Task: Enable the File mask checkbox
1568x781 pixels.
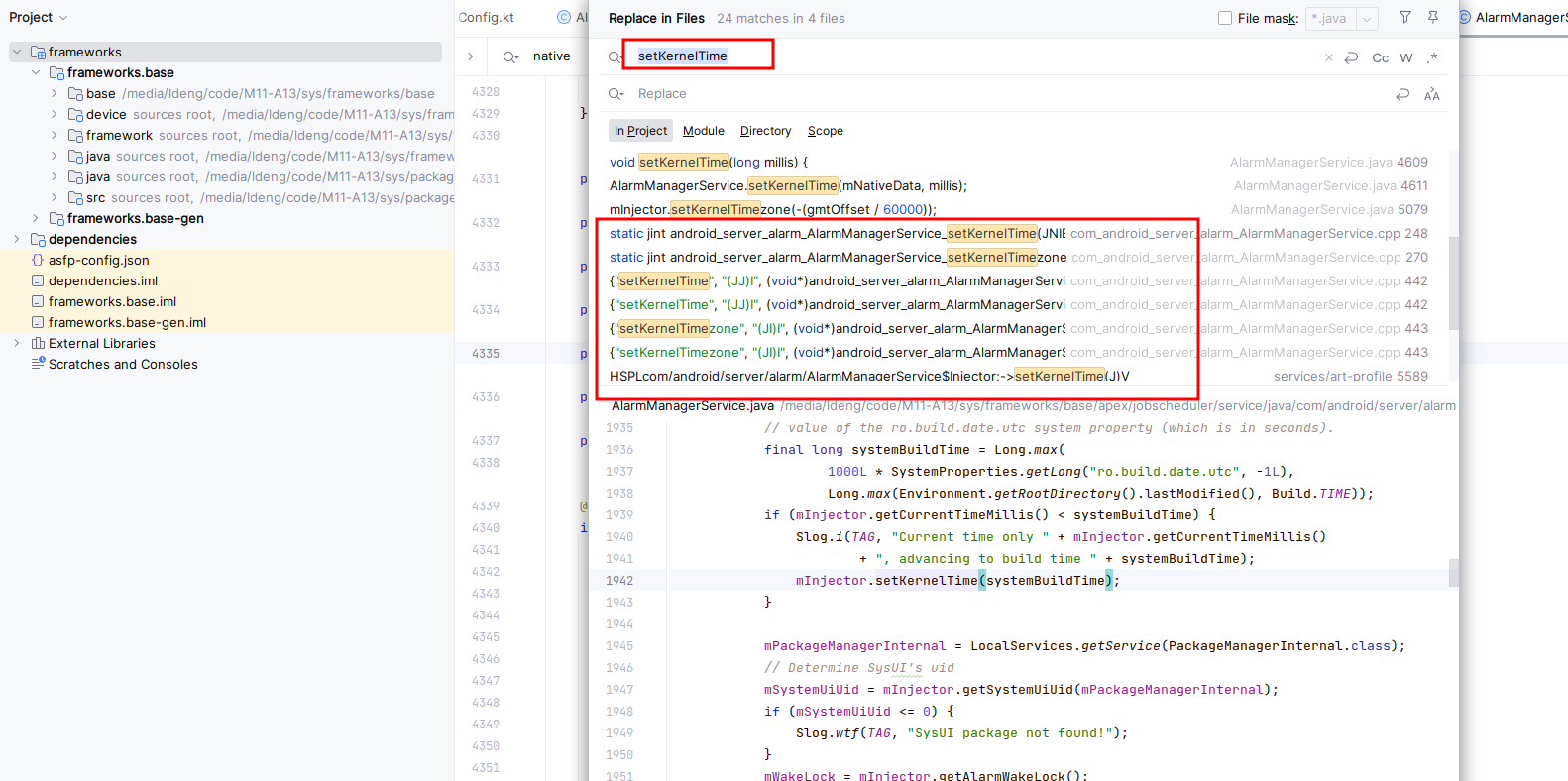Action: (x=1225, y=18)
